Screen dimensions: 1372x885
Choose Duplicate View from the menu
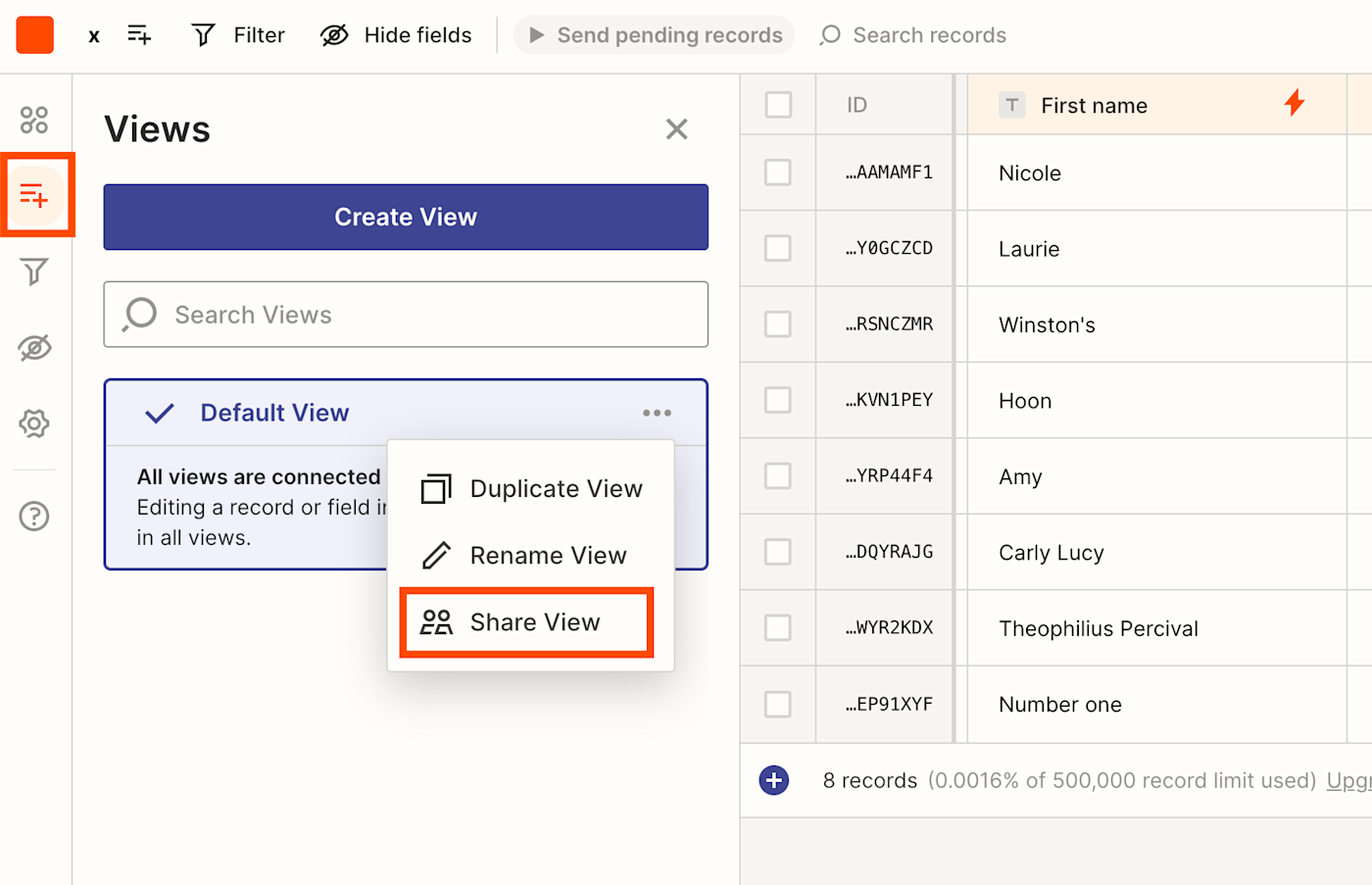531,488
